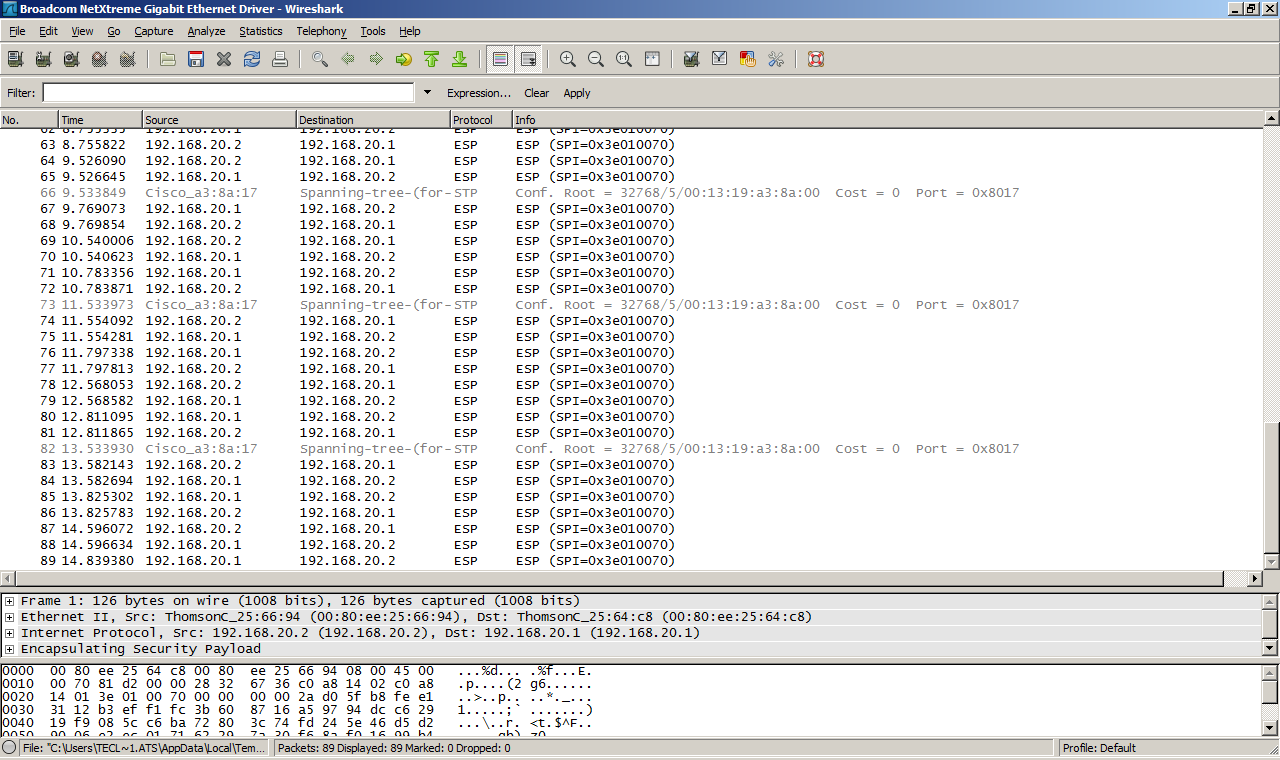
Task: Open filter history dropdown arrow
Action: [x=428, y=92]
